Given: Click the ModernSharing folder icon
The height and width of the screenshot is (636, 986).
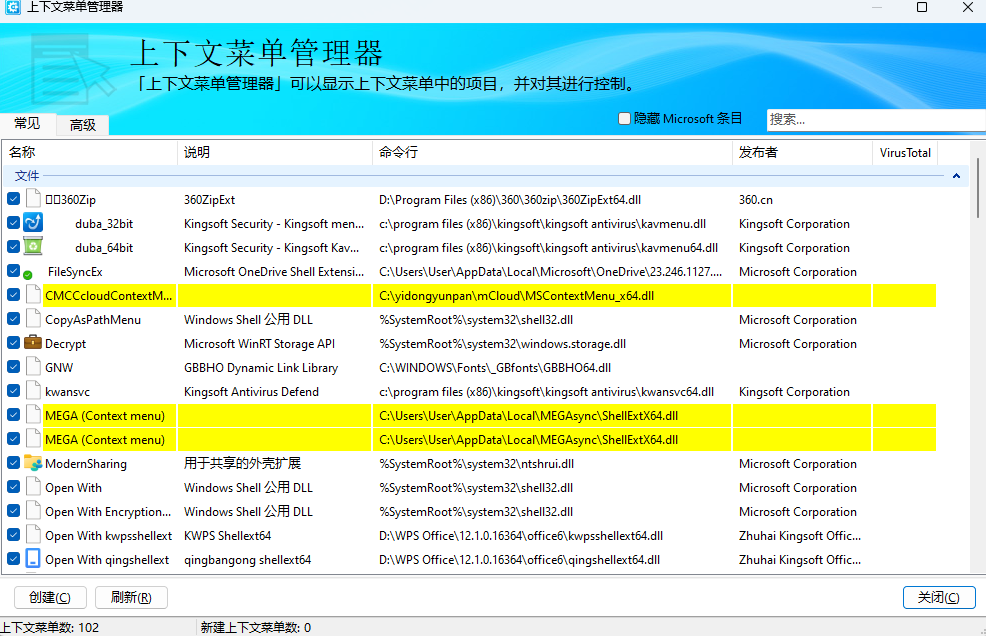Looking at the screenshot, I should click(33, 463).
